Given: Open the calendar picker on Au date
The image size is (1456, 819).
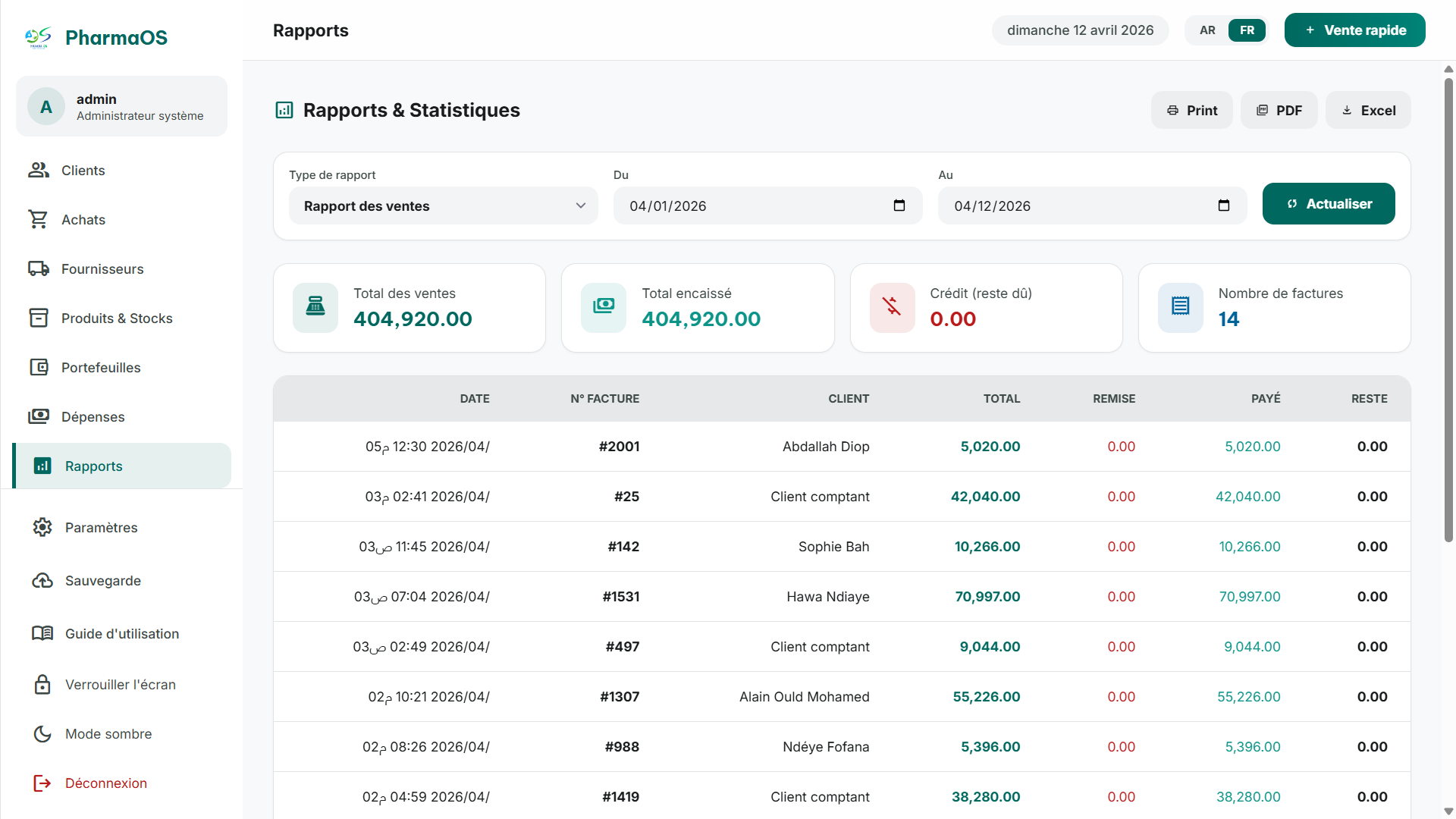Looking at the screenshot, I should click(x=1223, y=206).
